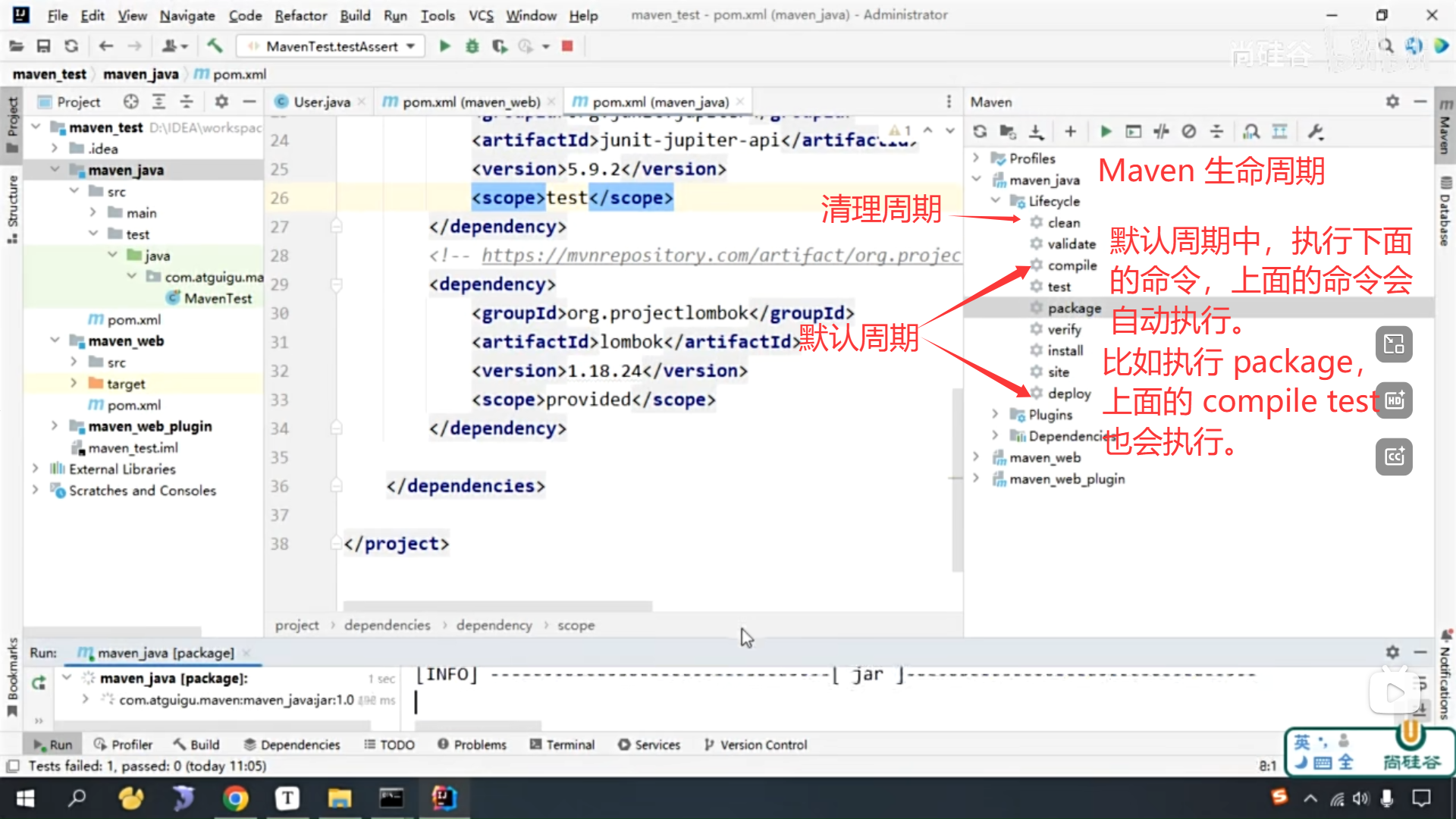1456x819 pixels.
Task: Toggle Offline Mode in Maven toolbar
Action: [1161, 132]
